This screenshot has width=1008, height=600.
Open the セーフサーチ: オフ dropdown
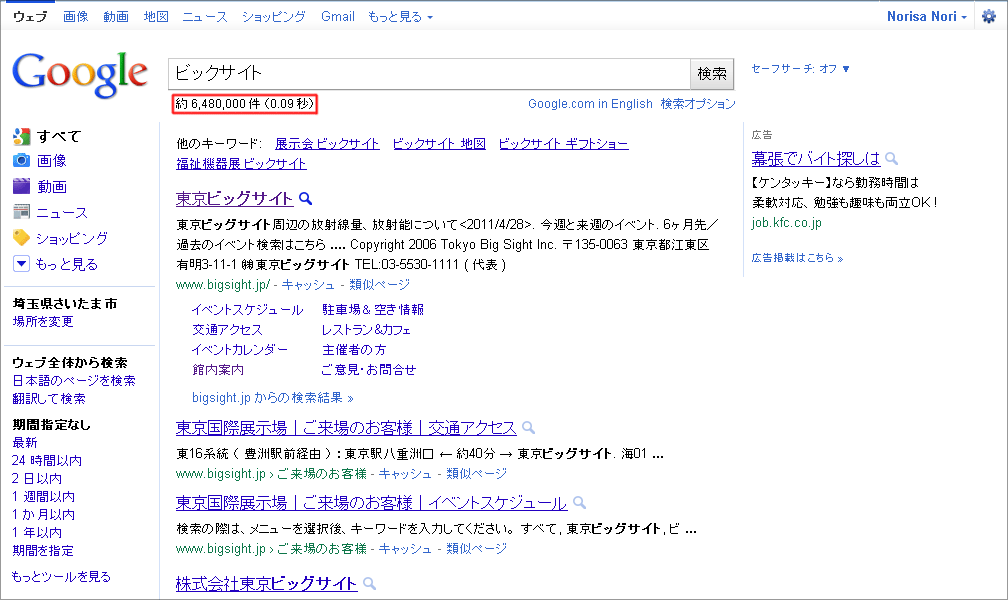[800, 69]
